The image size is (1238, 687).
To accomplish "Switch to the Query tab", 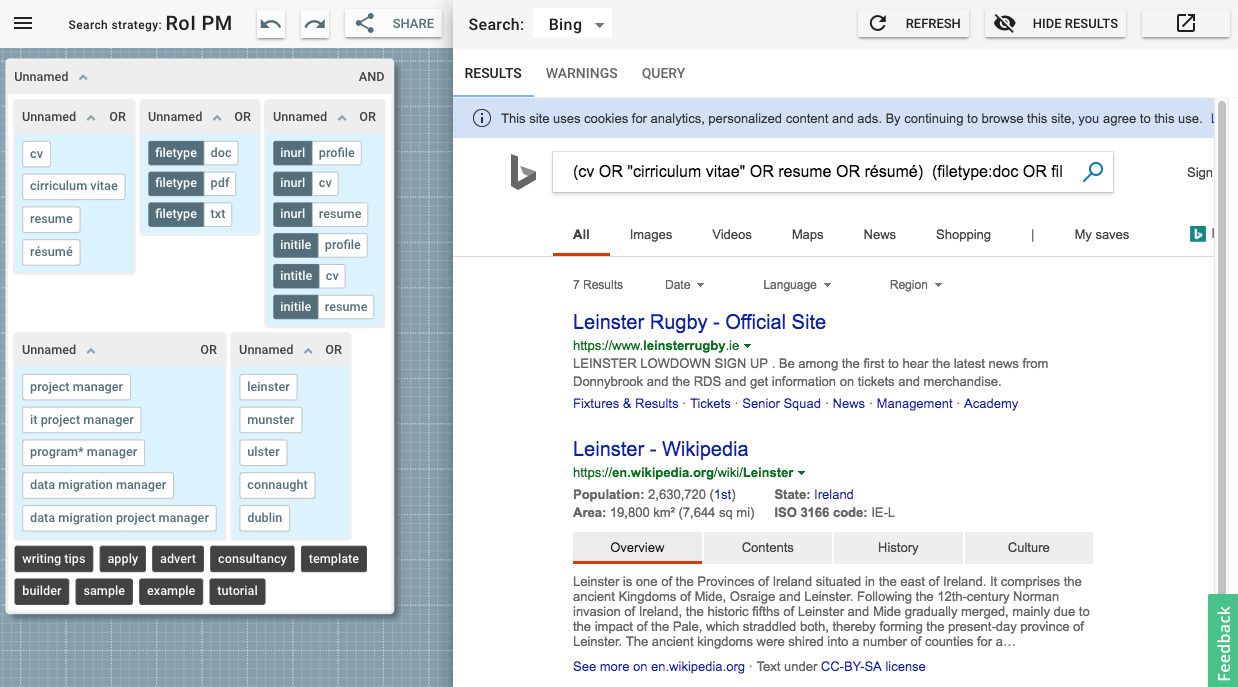I will (663, 73).
